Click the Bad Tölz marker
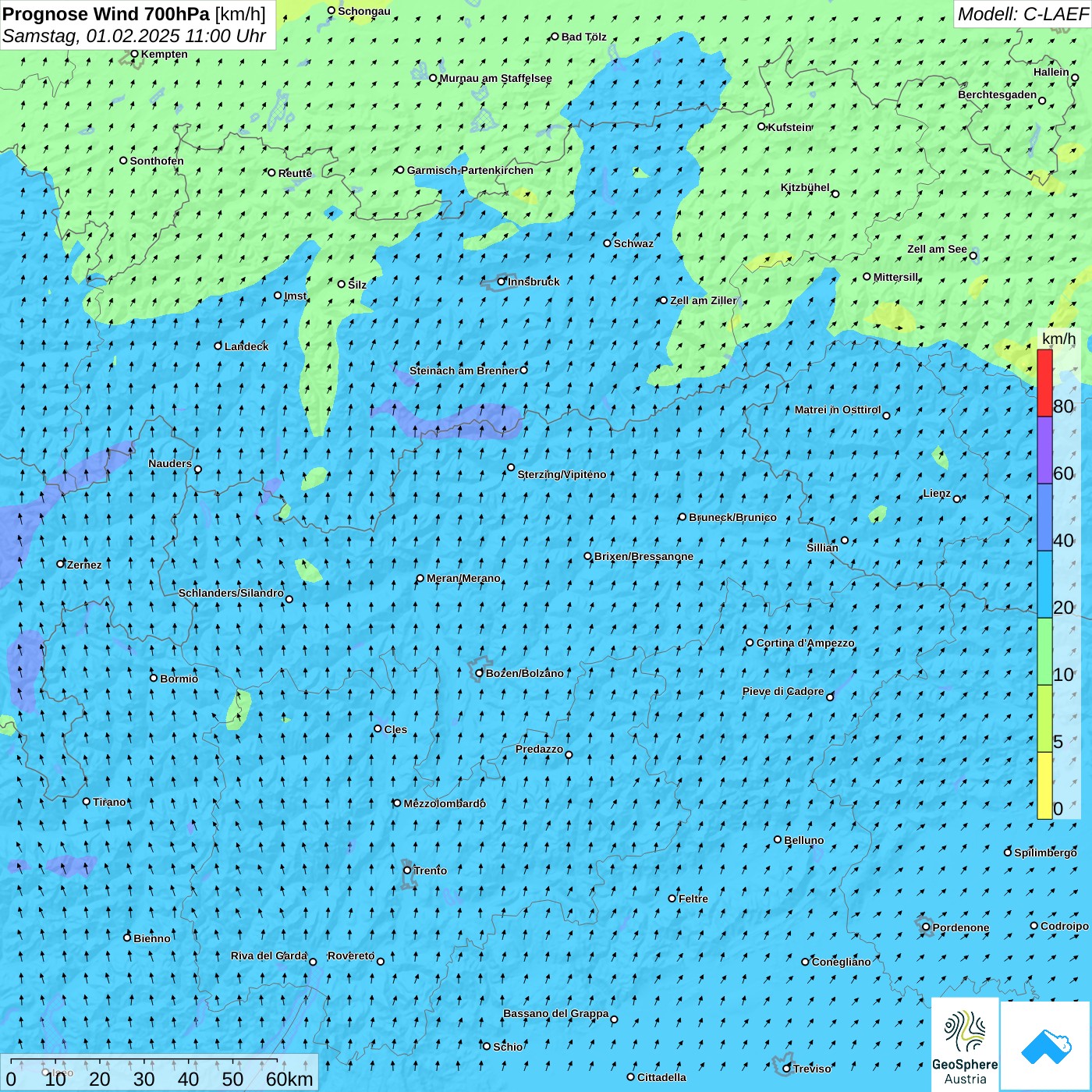1092x1092 pixels. pyautogui.click(x=555, y=37)
